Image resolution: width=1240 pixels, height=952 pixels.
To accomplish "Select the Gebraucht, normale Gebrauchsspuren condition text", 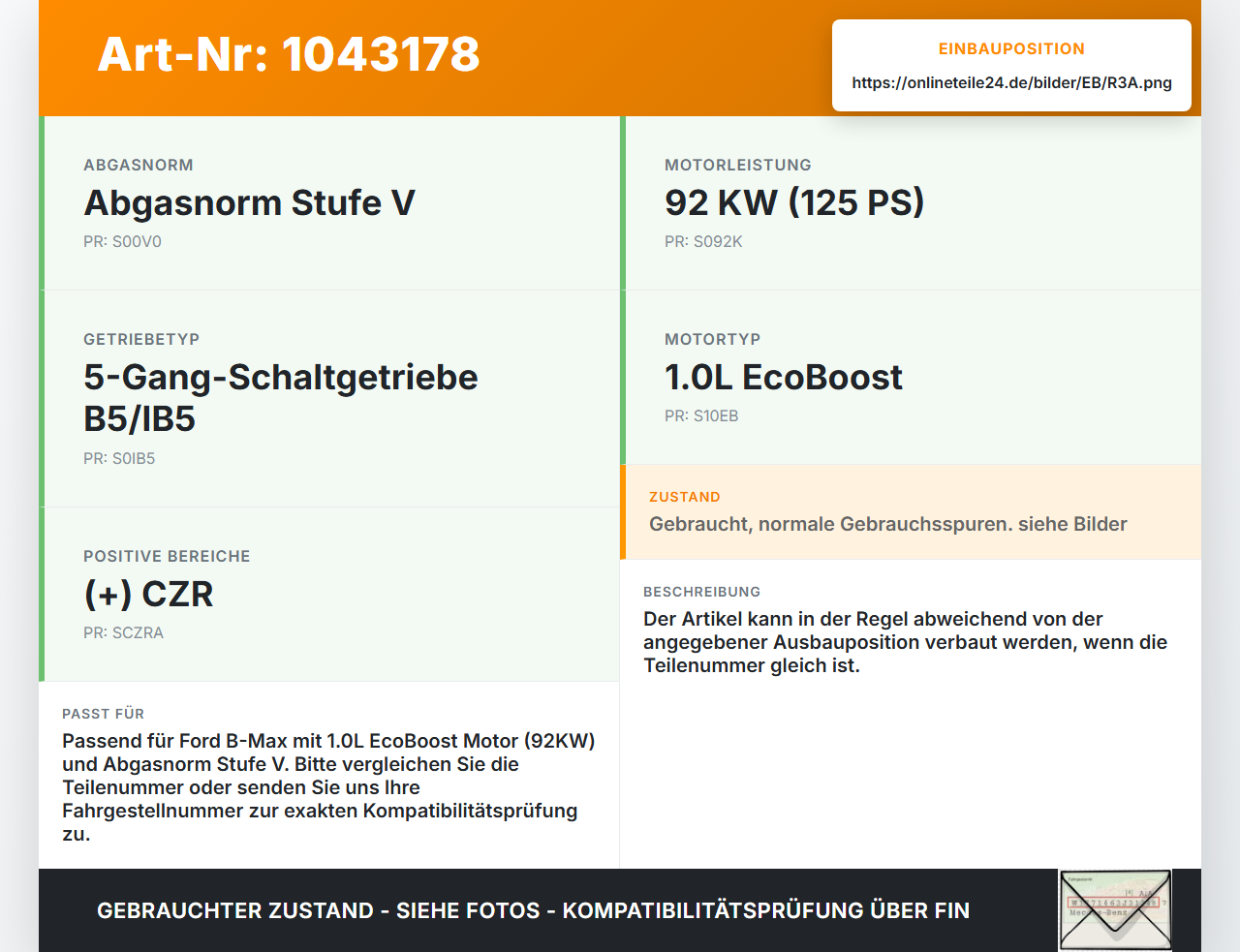I will tap(888, 524).
